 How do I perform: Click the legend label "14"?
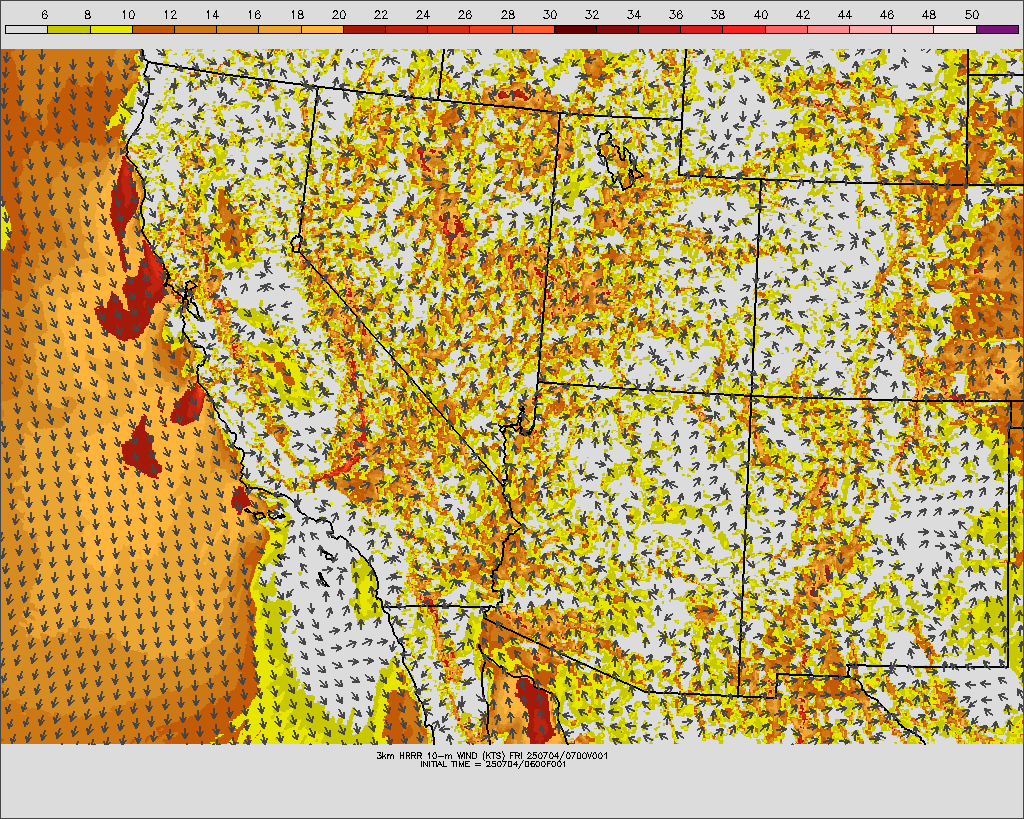tap(212, 14)
